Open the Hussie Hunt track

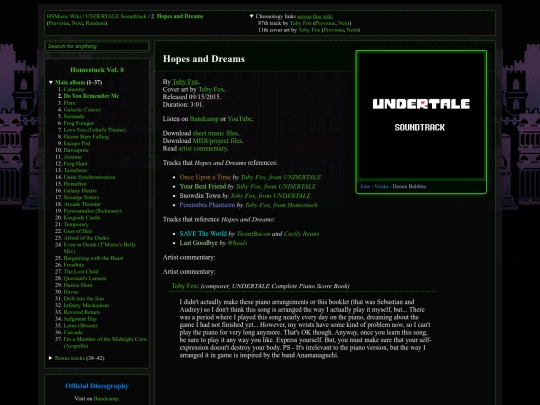click(78, 285)
